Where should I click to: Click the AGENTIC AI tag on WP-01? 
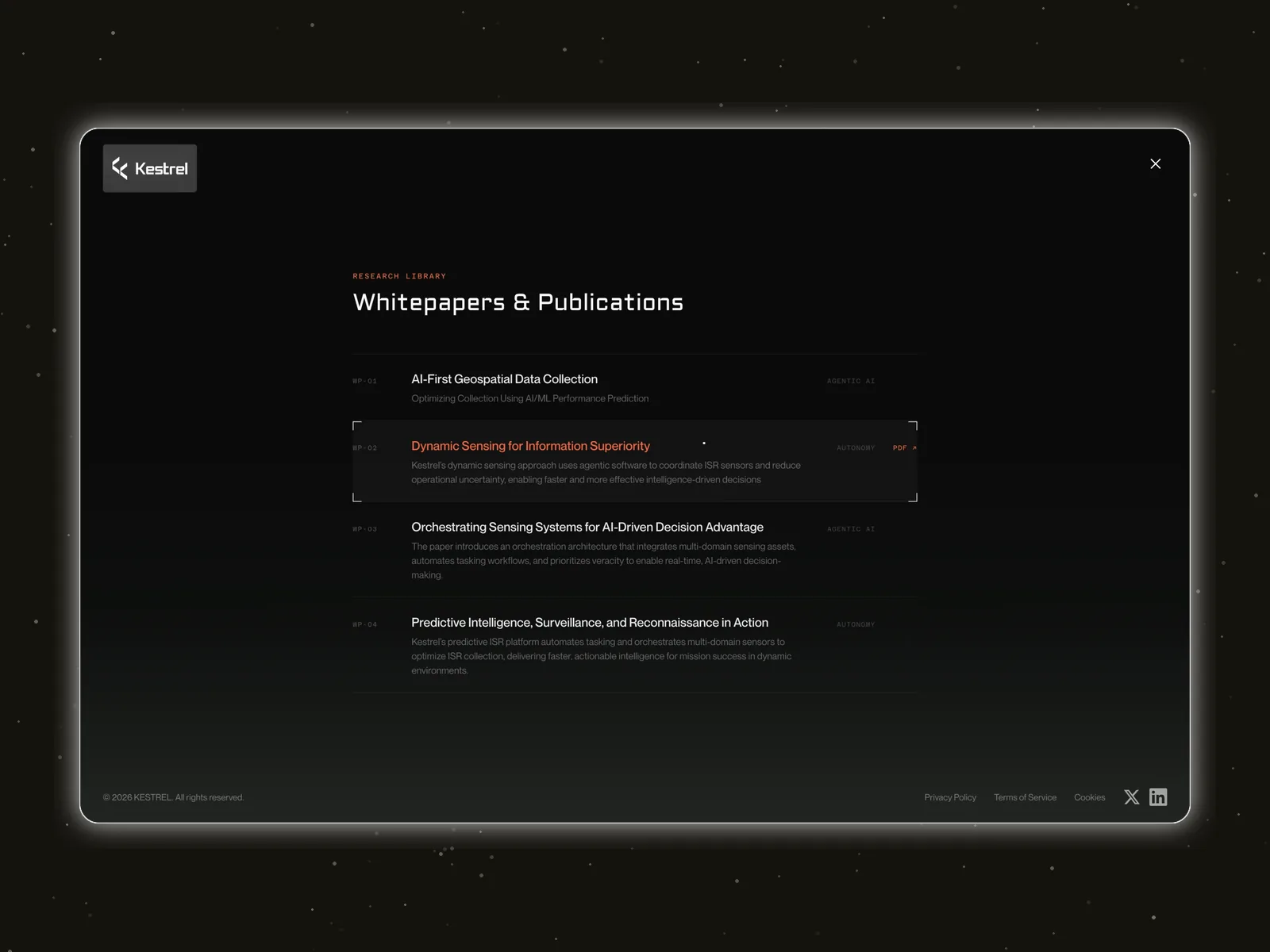[851, 382]
